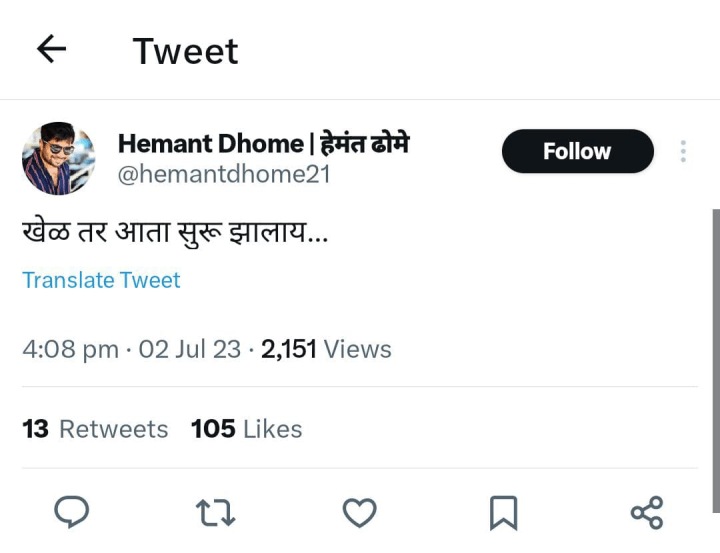Click the 02 Jul 23 date
Image resolution: width=720 pixels, height=553 pixels.
[190, 350]
